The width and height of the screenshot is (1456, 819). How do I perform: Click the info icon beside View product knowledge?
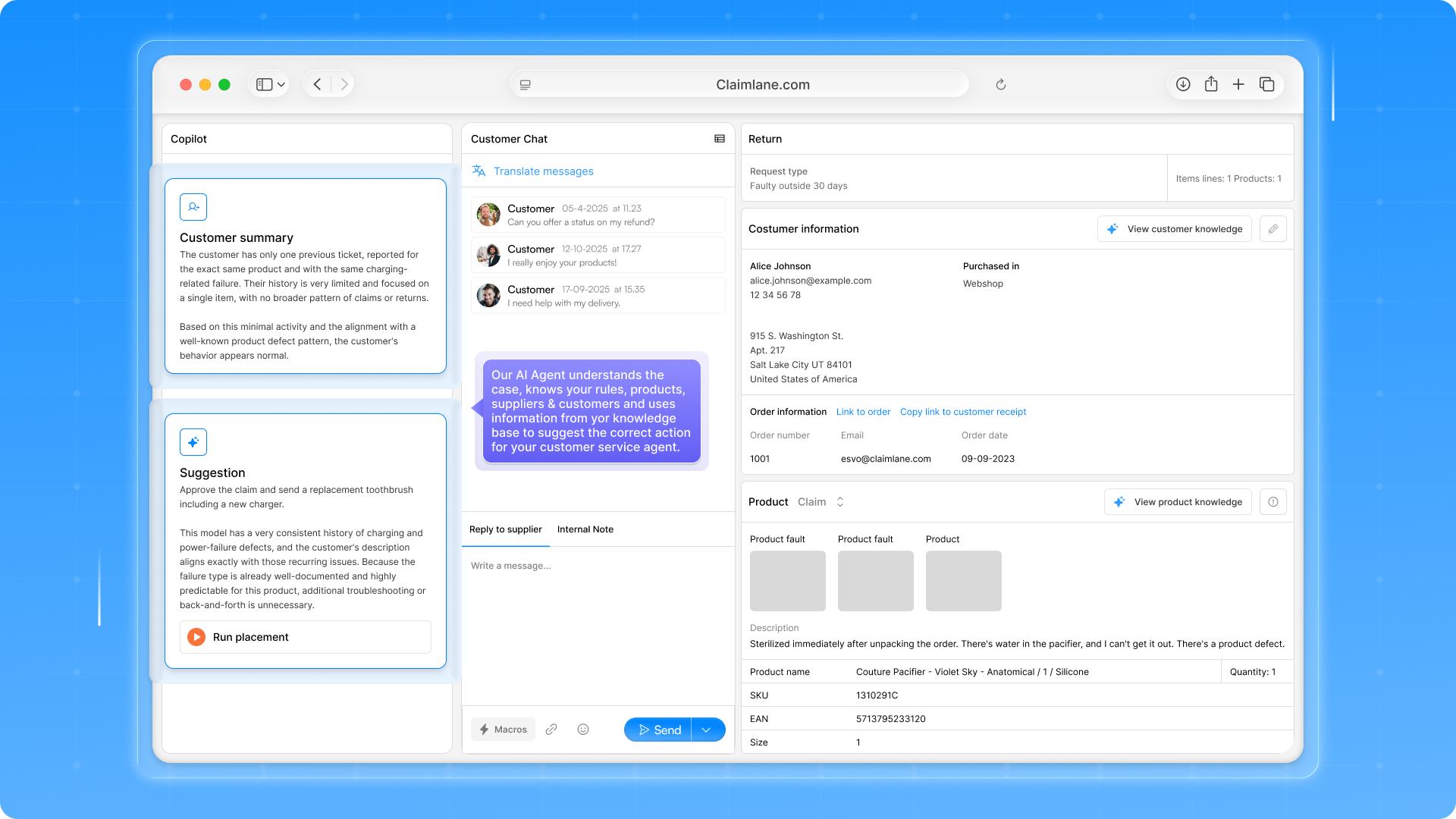click(1272, 502)
